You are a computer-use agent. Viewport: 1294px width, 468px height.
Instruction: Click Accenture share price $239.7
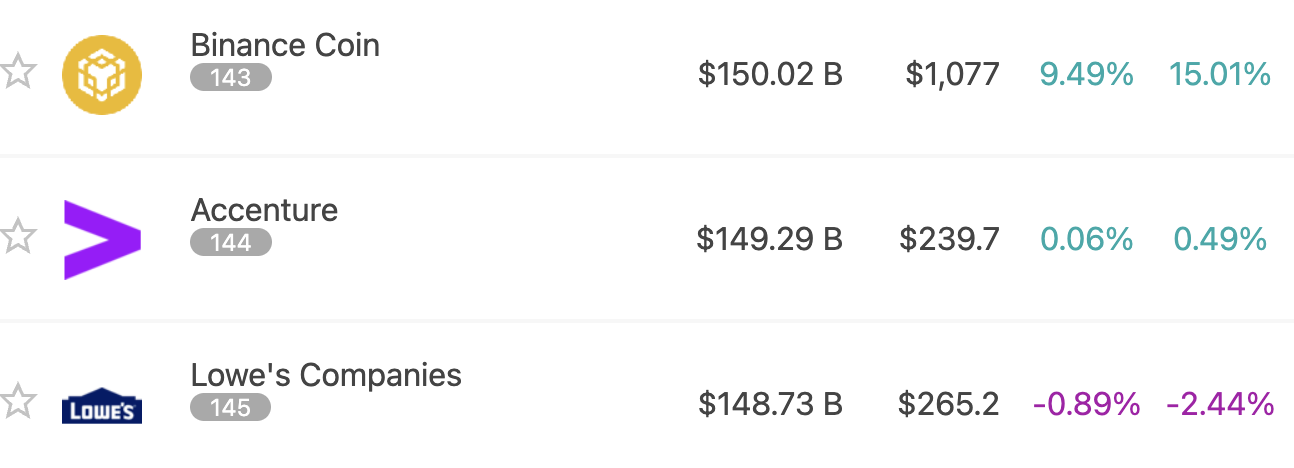tap(949, 239)
